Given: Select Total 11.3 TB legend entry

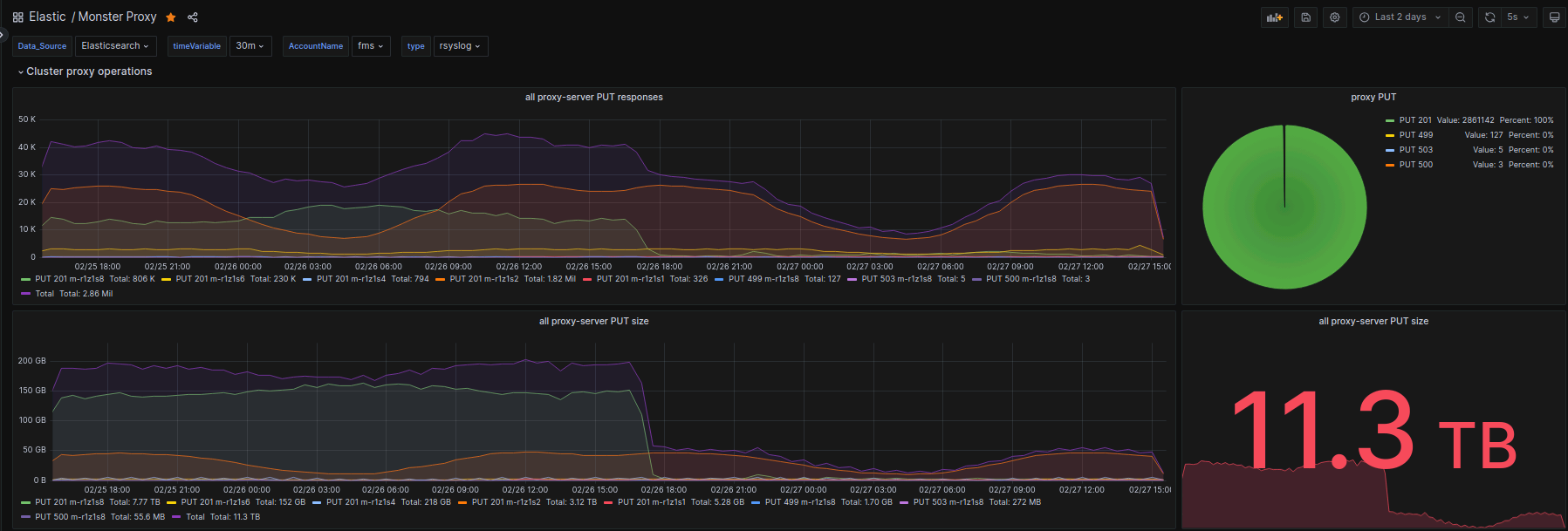Looking at the screenshot, I should point(216,517).
